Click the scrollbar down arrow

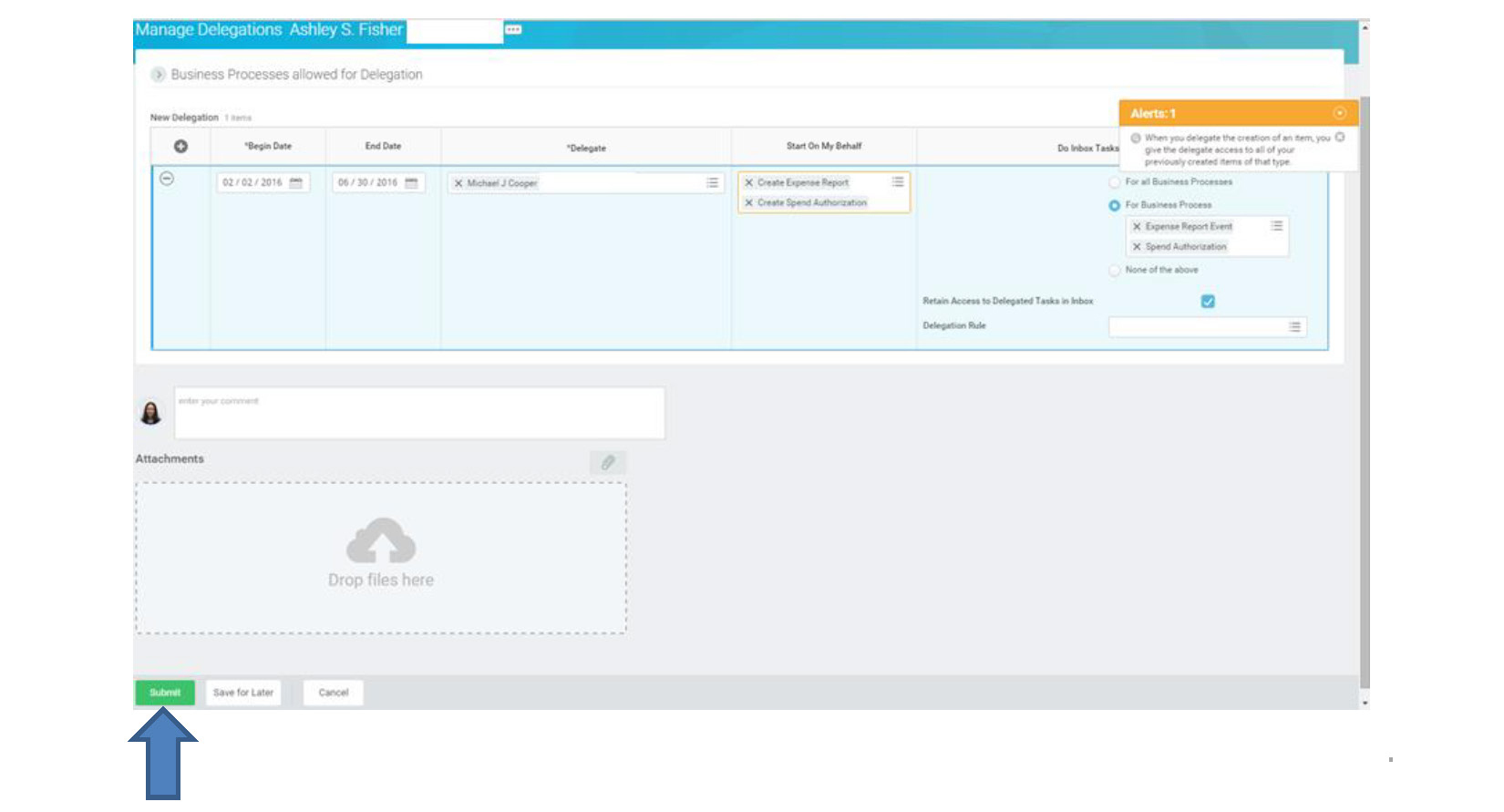point(1365,703)
